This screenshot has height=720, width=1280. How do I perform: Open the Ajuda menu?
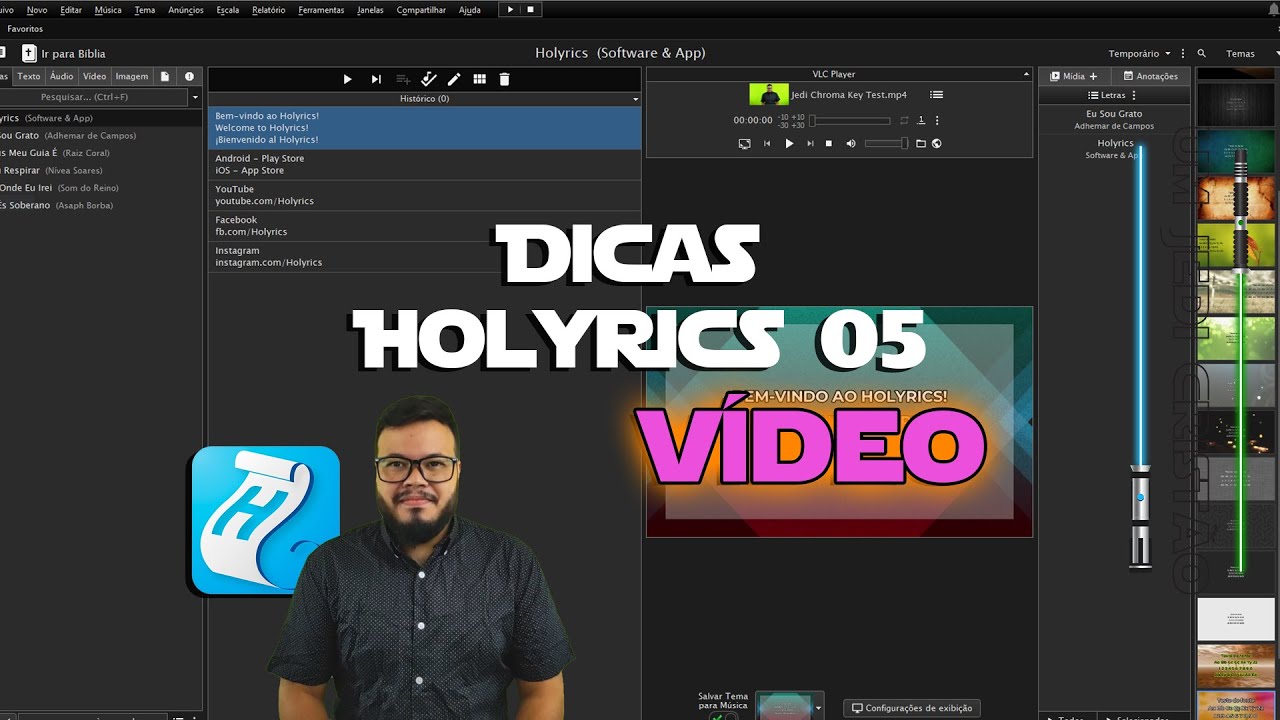click(470, 10)
